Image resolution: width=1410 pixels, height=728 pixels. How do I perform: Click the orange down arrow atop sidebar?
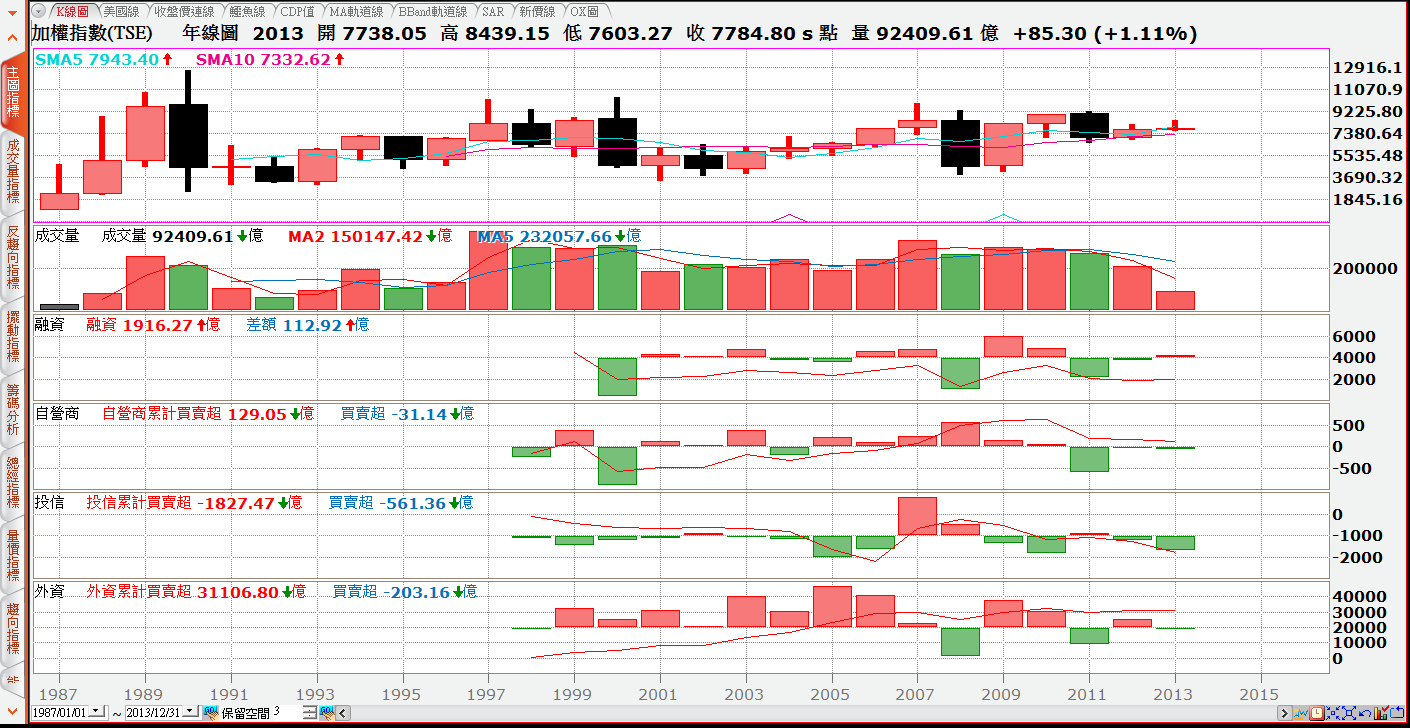(x=12, y=13)
